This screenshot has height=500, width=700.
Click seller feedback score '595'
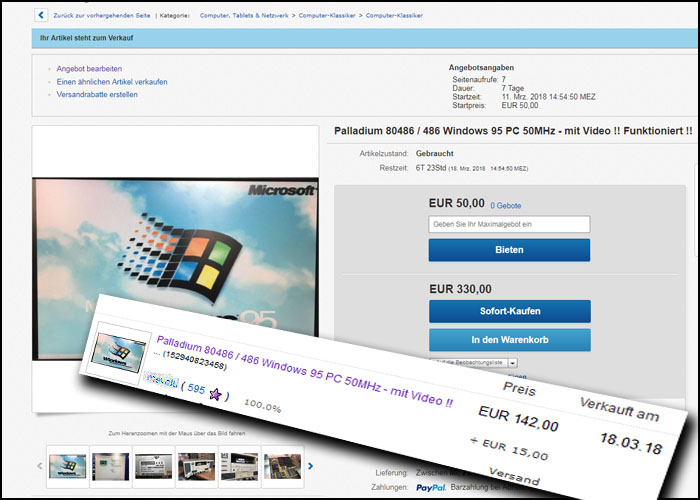196,388
